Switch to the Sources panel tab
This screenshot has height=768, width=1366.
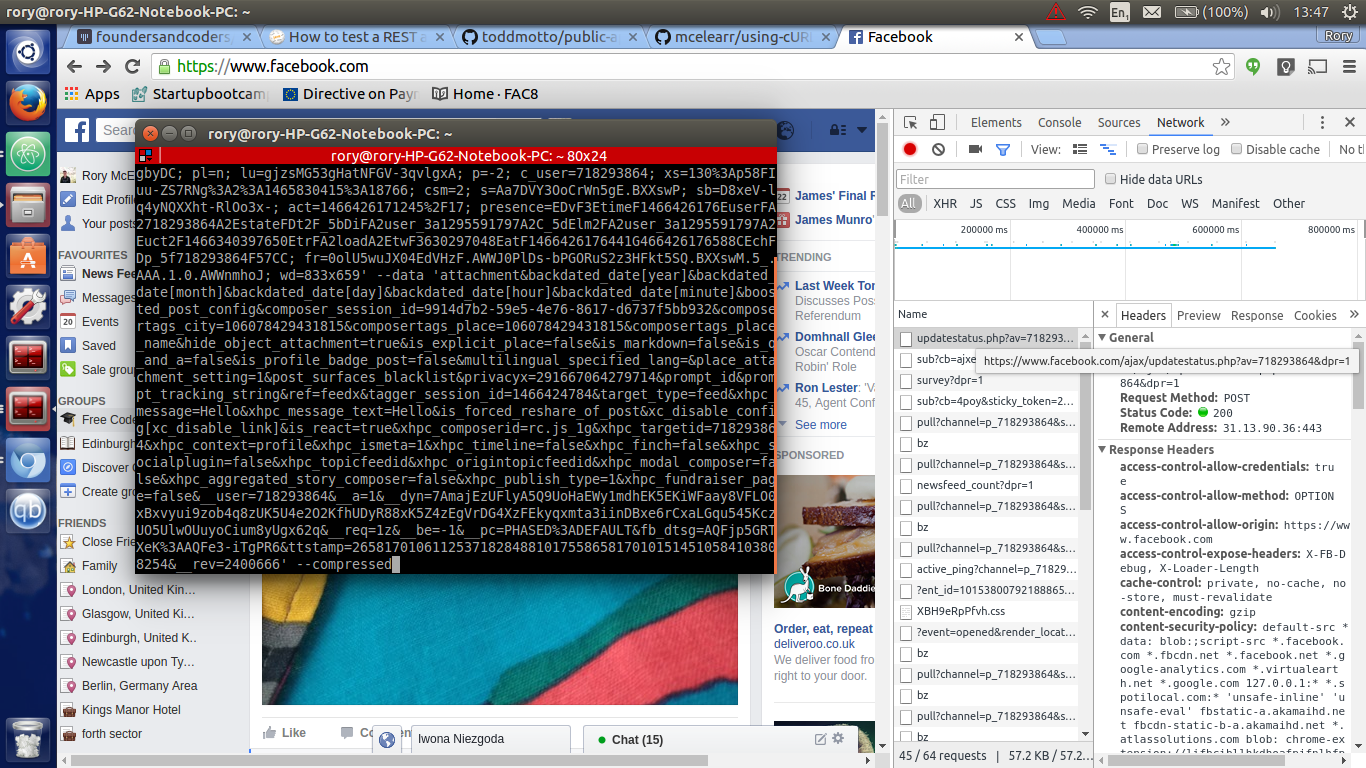point(1119,122)
